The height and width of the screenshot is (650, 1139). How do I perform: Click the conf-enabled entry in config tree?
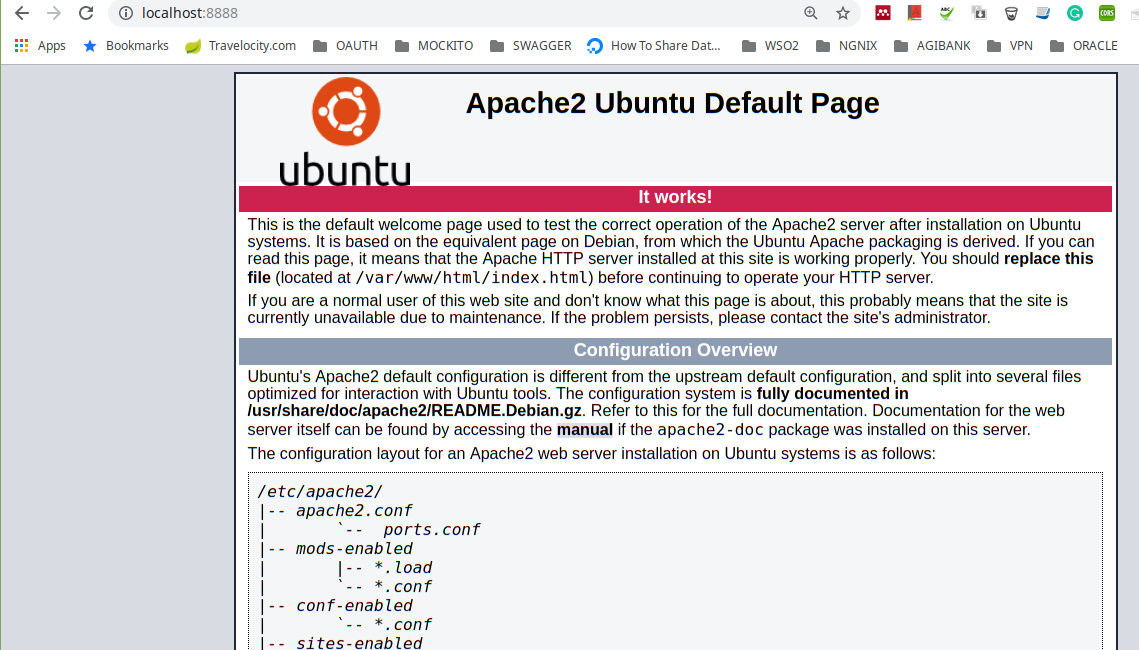(x=354, y=605)
